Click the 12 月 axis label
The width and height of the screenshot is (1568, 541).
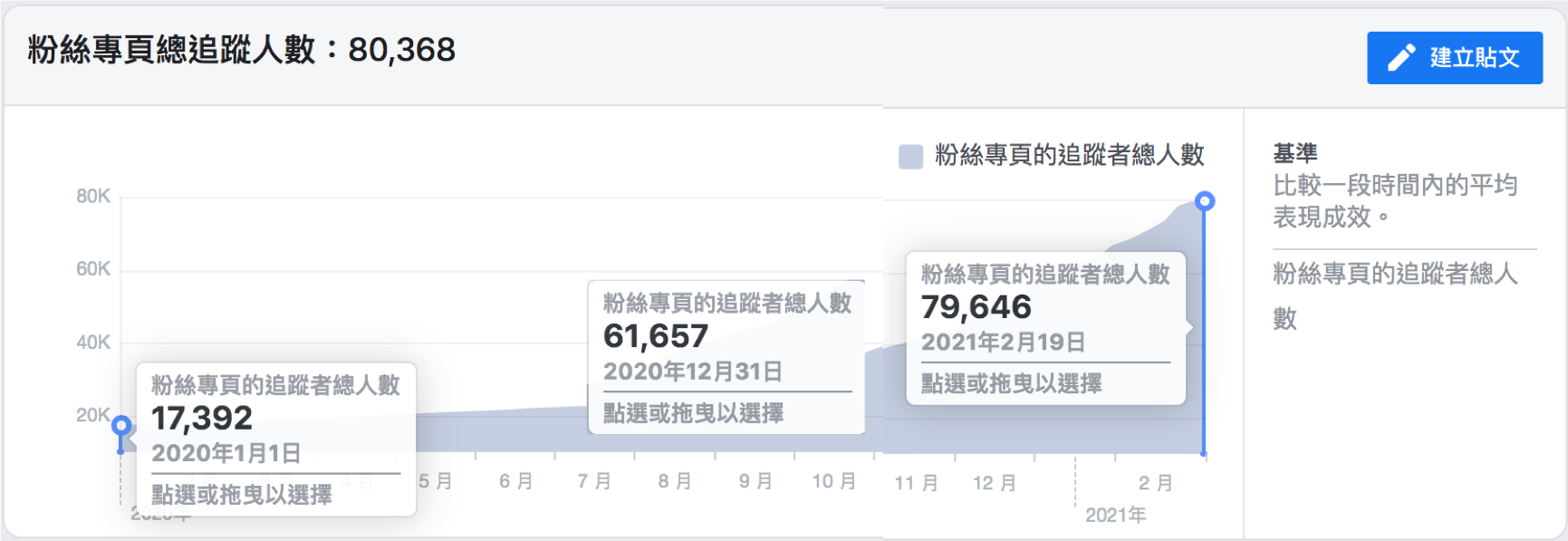point(994,483)
